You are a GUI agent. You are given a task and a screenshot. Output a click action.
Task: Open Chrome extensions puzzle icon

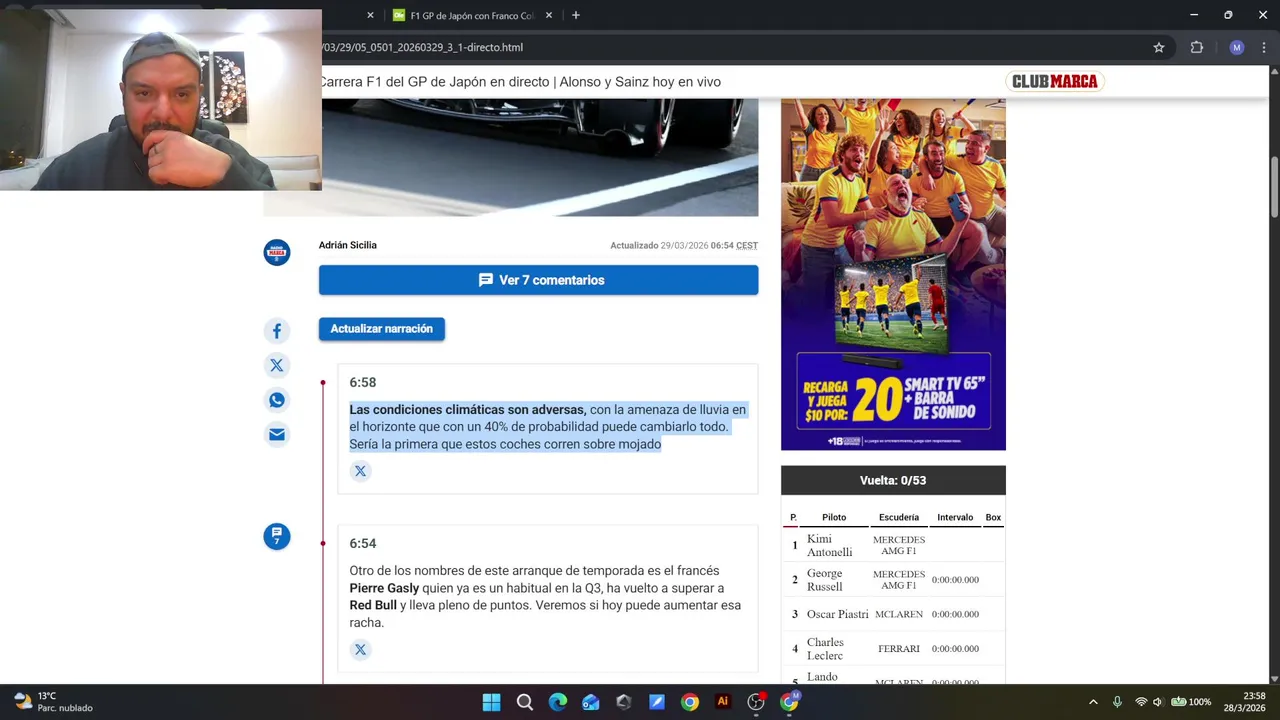[1197, 47]
